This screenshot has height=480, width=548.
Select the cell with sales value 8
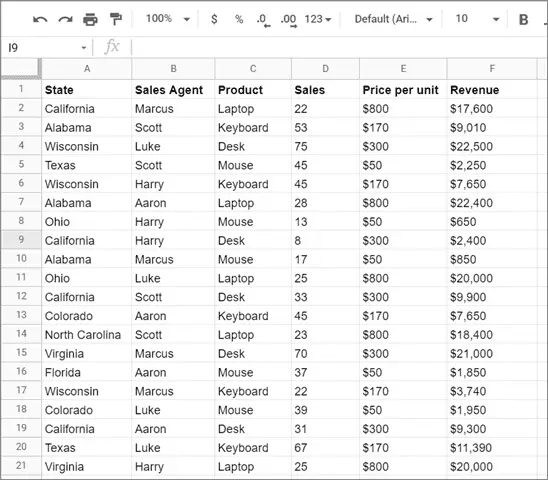325,241
